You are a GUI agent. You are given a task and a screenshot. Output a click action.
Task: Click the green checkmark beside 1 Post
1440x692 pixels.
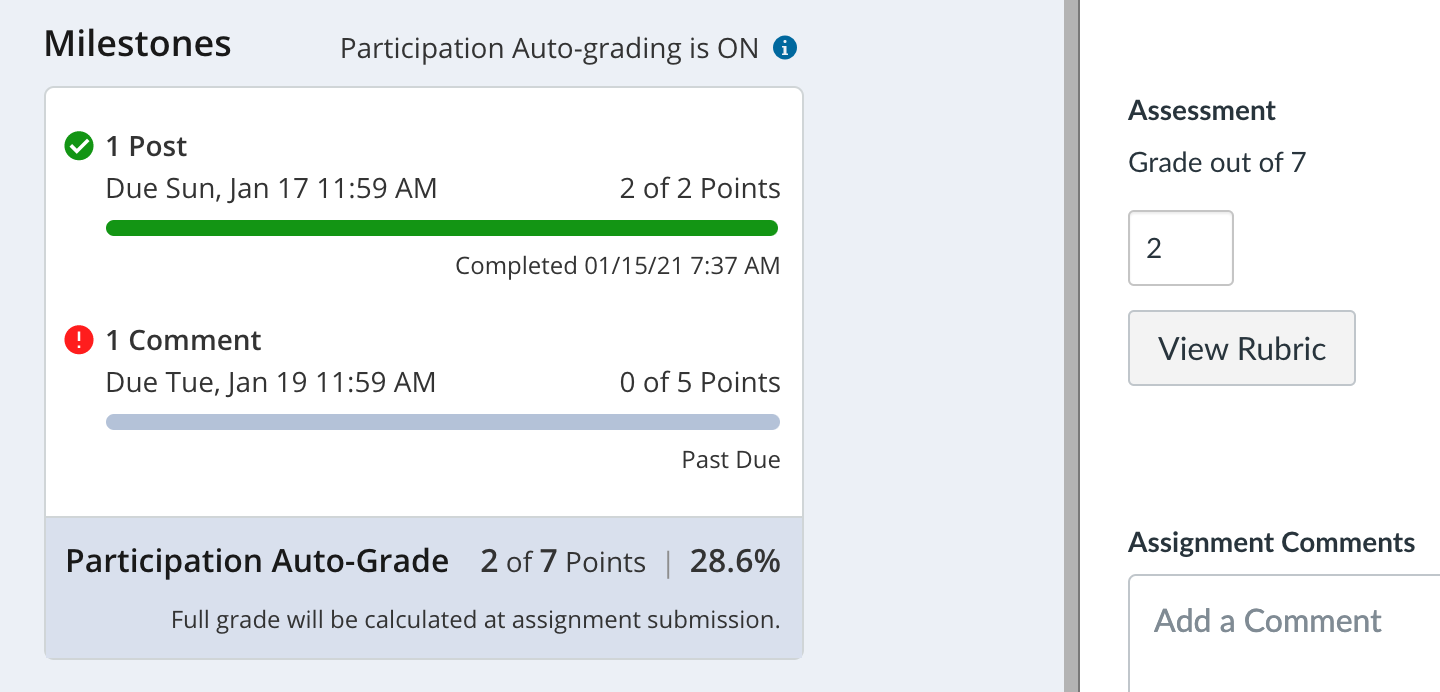click(x=78, y=145)
